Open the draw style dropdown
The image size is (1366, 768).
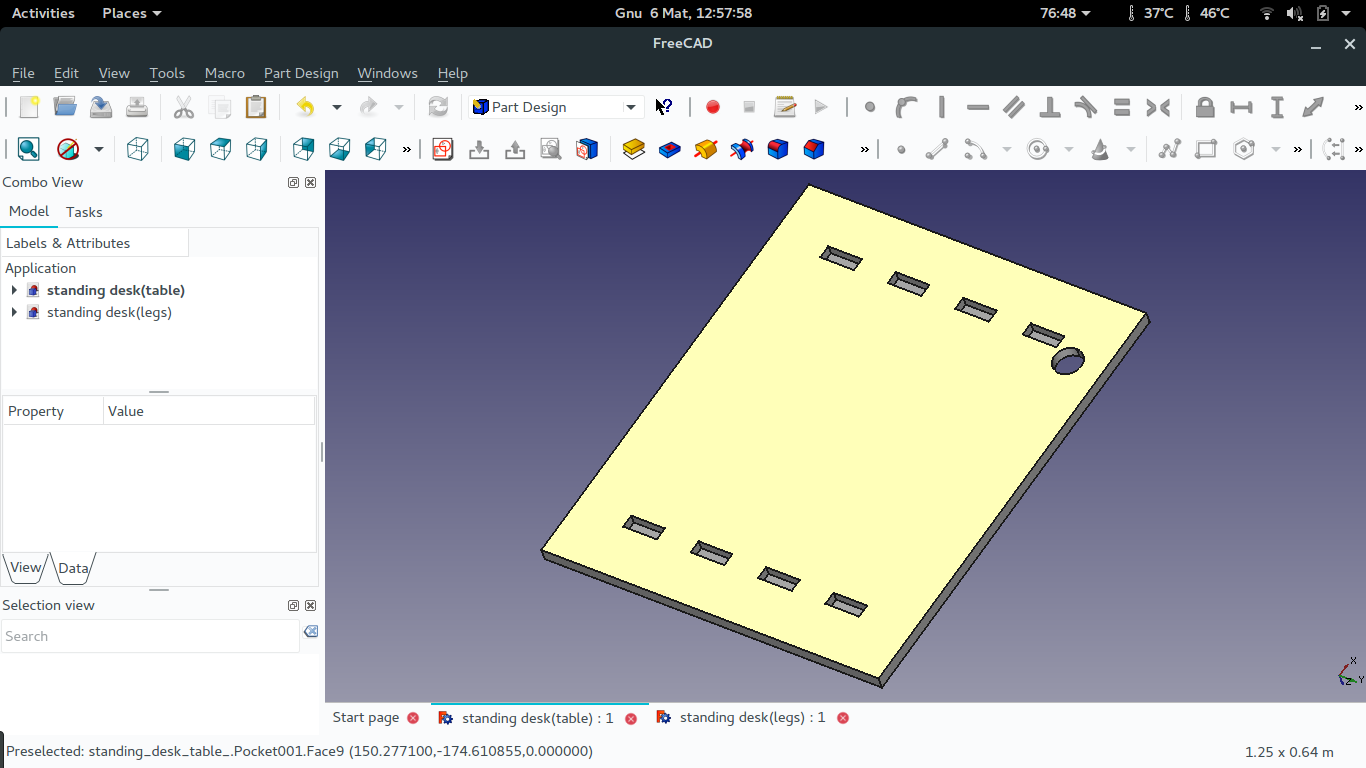95,148
